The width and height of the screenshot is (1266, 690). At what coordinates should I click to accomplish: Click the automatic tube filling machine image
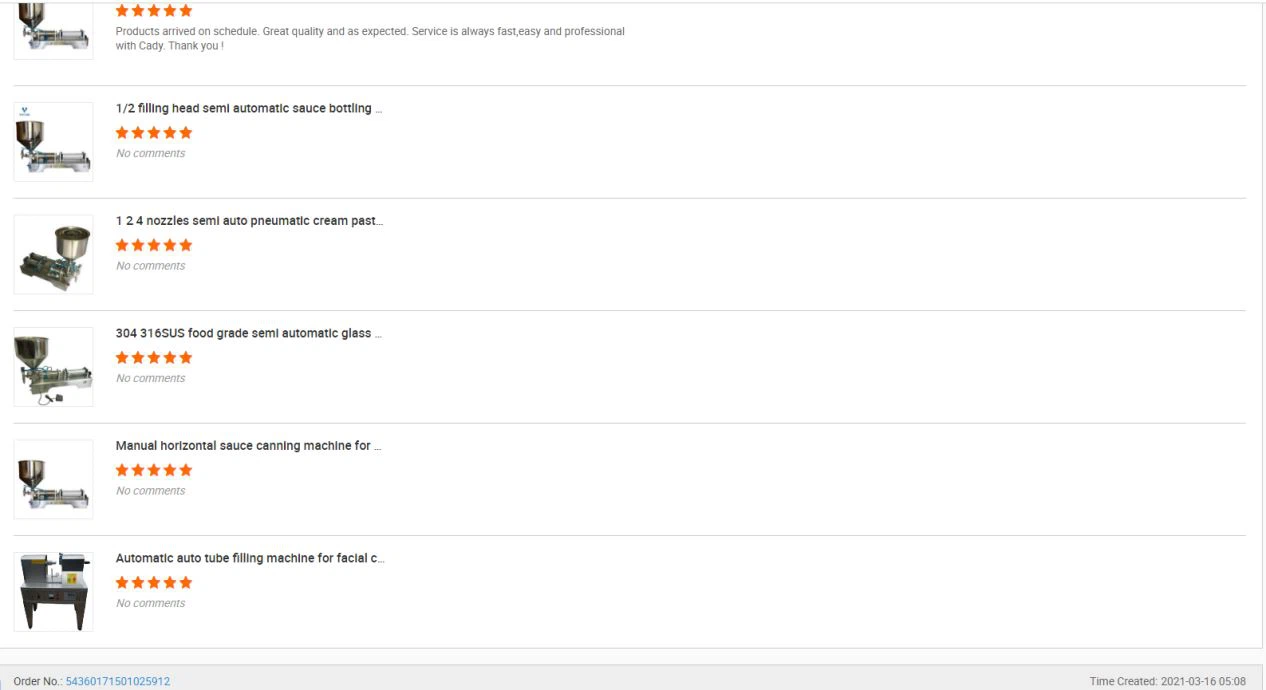(53, 592)
